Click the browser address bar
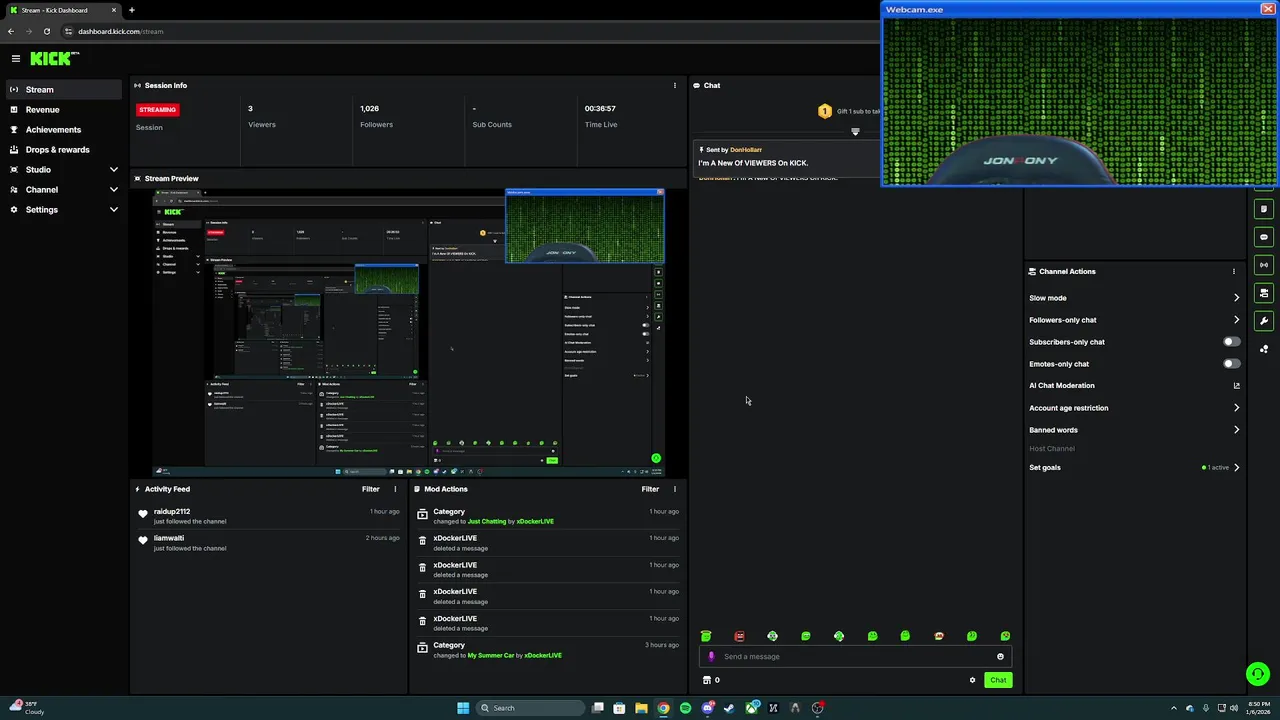1280x720 pixels. point(470,31)
